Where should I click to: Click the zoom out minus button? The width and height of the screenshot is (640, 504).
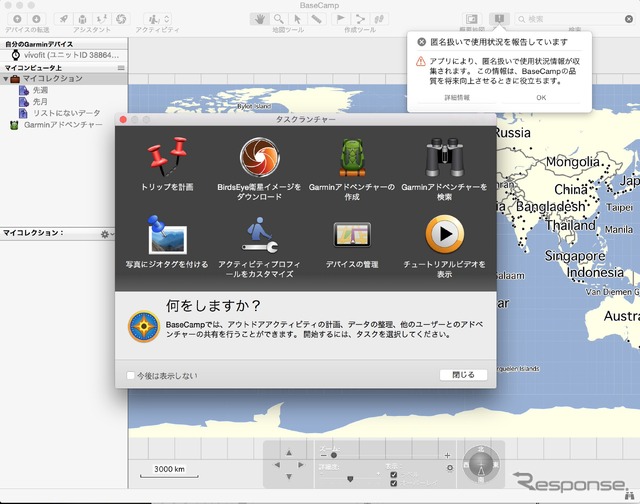point(323,455)
